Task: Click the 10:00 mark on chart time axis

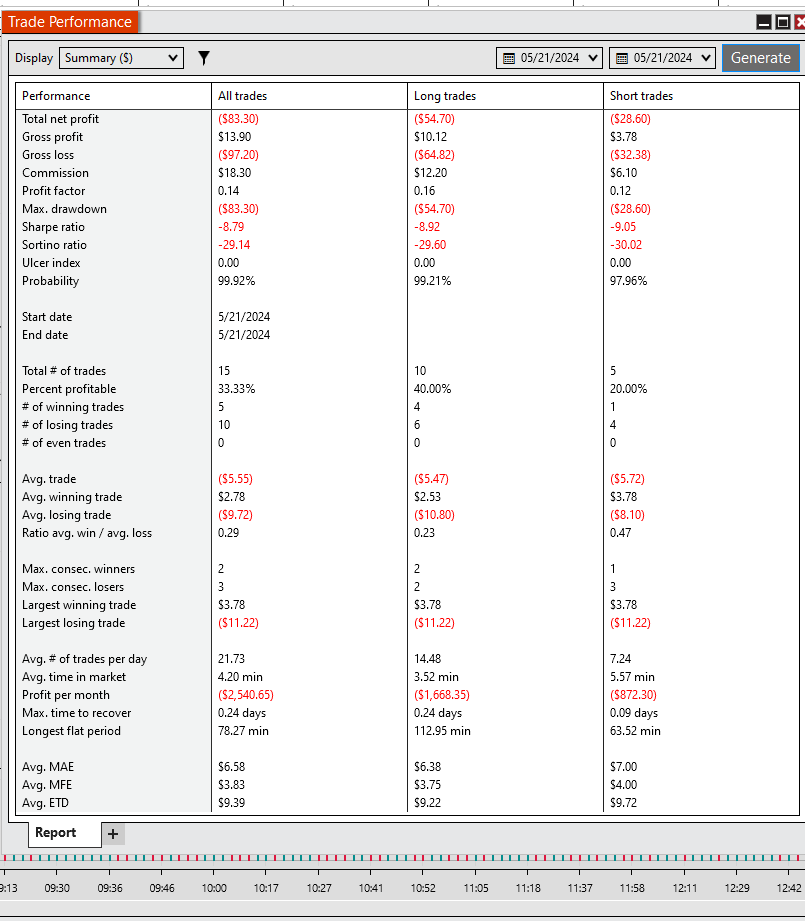Action: tap(214, 888)
